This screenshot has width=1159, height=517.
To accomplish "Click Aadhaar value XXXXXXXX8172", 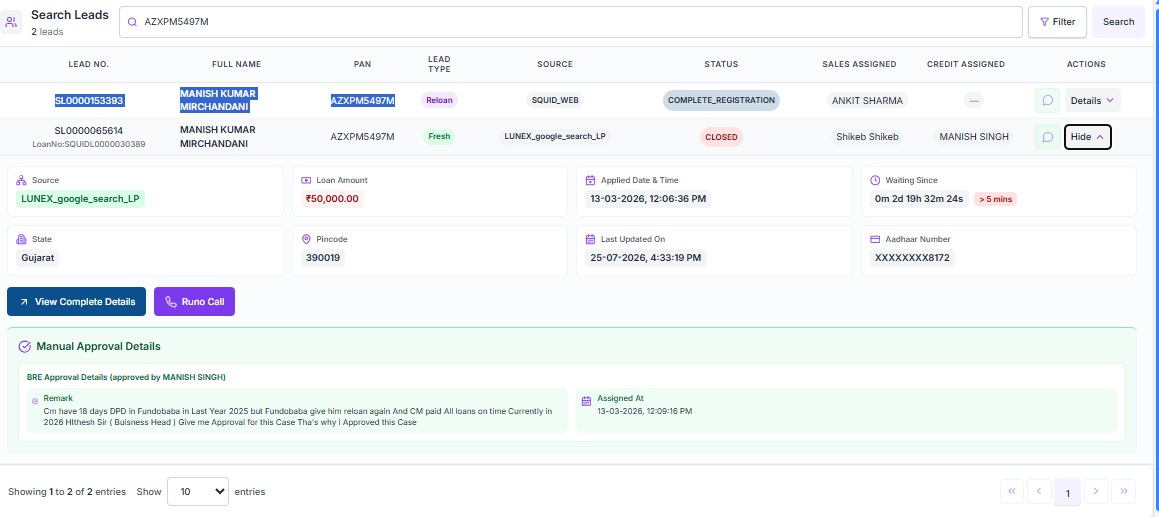I will pyautogui.click(x=912, y=258).
